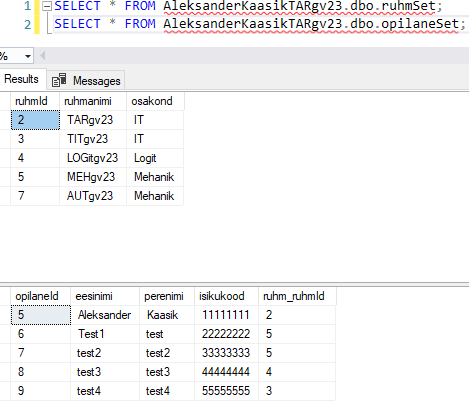Click the horizontal scroll left arrow
This screenshot has height=418, width=469.
point(42,56)
